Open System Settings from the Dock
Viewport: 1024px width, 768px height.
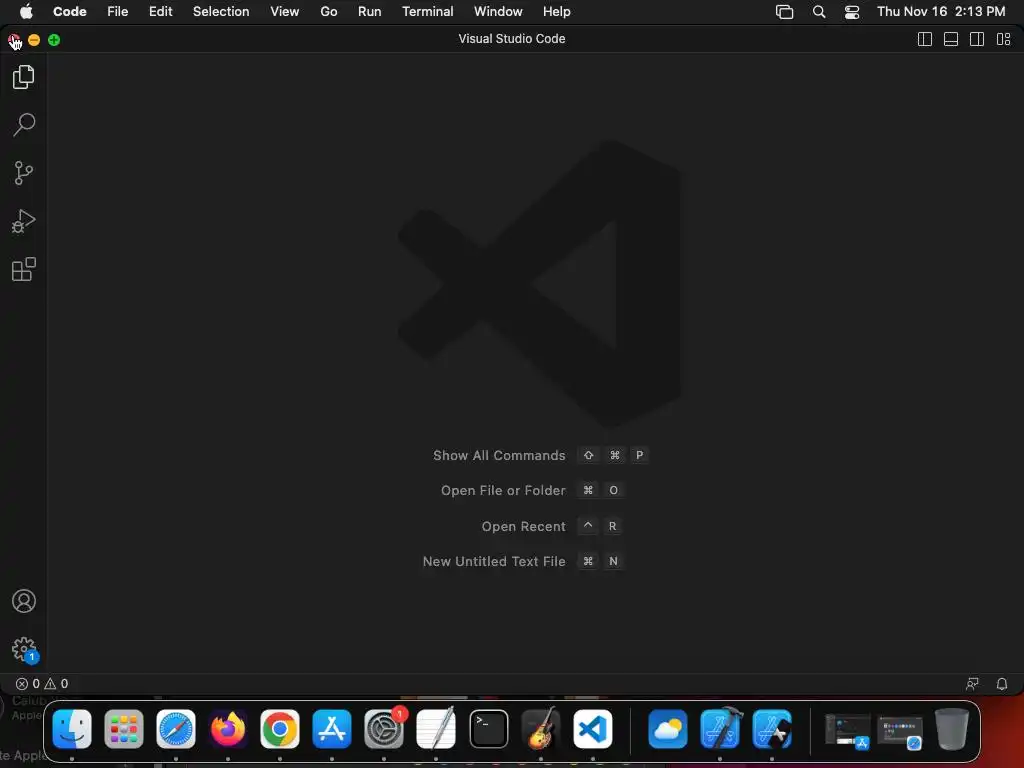point(384,729)
